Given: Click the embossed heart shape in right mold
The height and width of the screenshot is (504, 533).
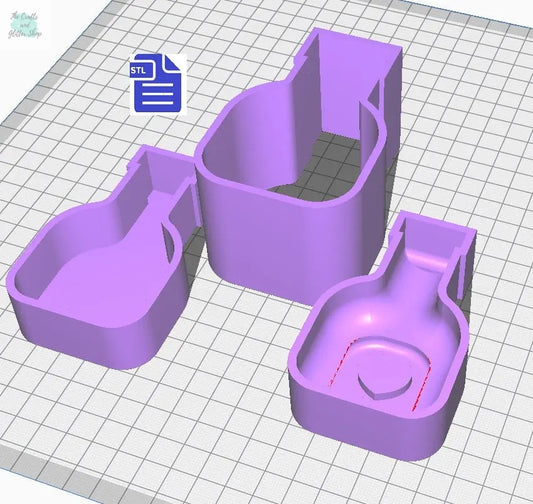Looking at the screenshot, I should coord(385,382).
